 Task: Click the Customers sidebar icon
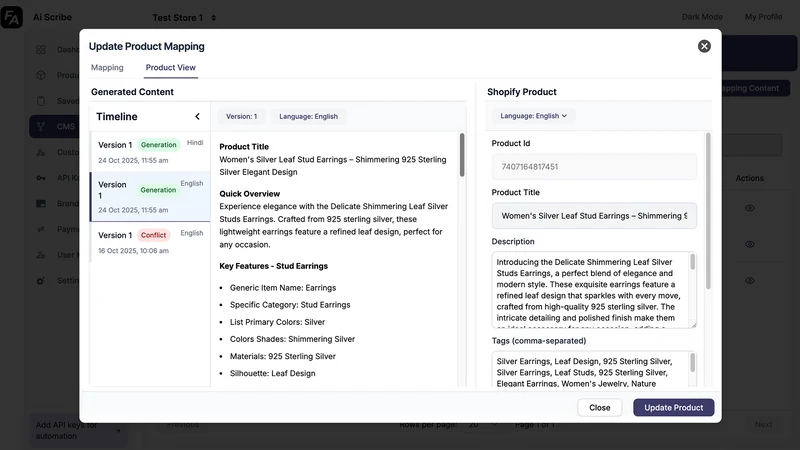(41, 152)
